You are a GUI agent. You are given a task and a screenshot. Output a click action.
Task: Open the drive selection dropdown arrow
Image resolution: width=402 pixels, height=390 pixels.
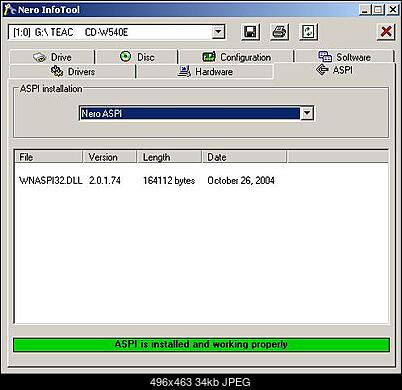point(218,32)
